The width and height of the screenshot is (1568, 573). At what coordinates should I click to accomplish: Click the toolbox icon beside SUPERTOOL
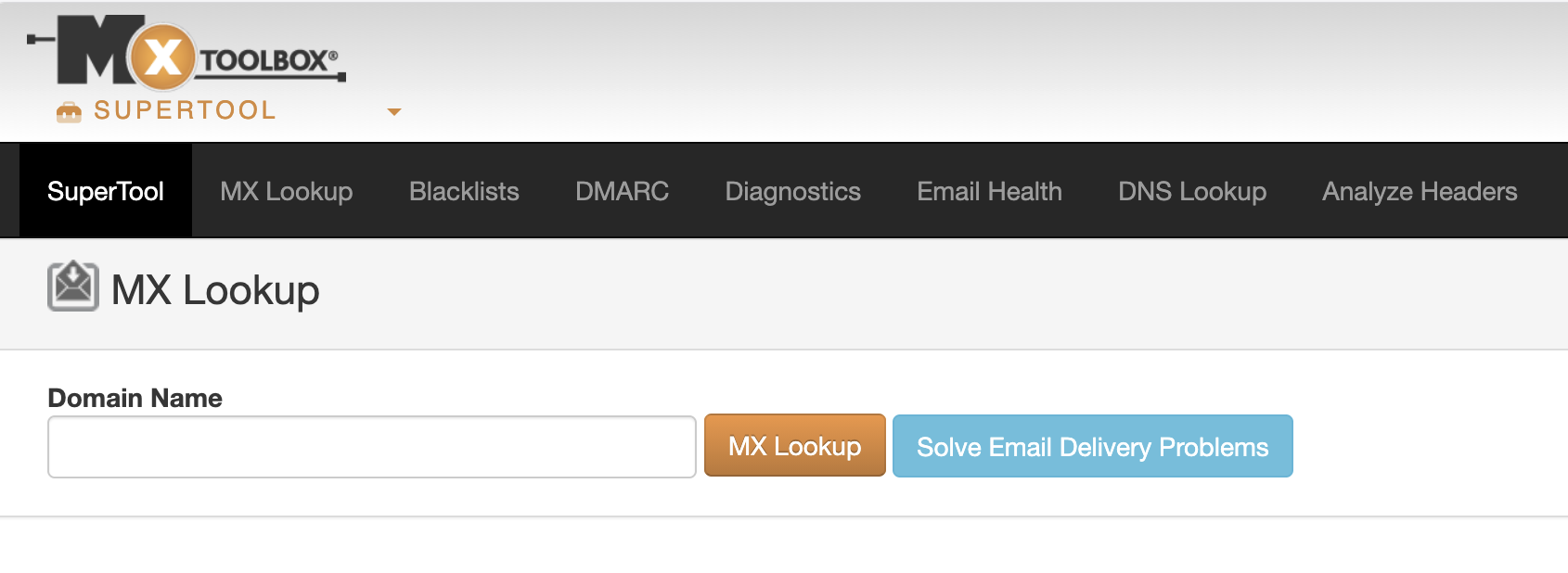point(69,112)
